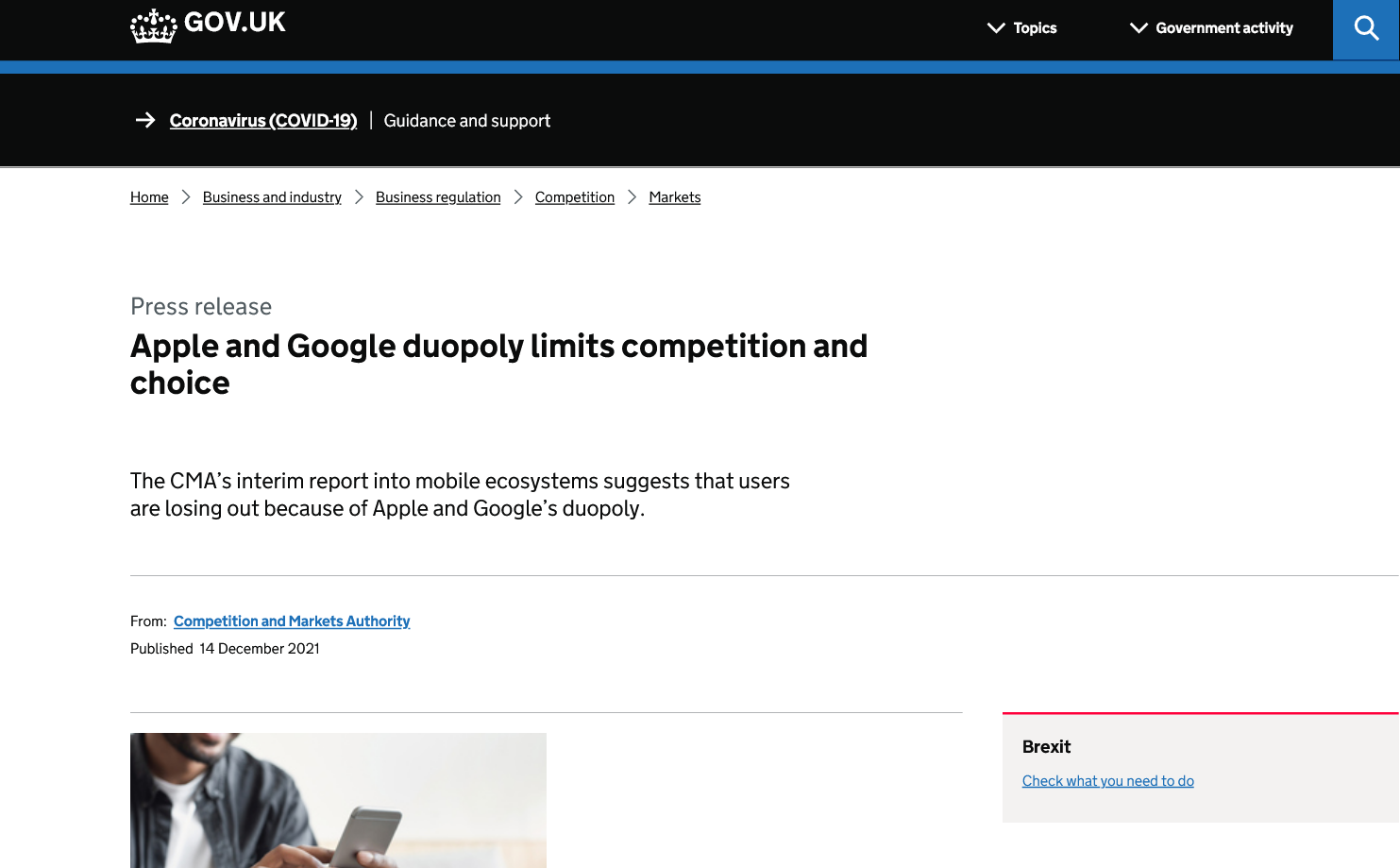Click the chevron arrow next to Topics

pyautogui.click(x=996, y=28)
